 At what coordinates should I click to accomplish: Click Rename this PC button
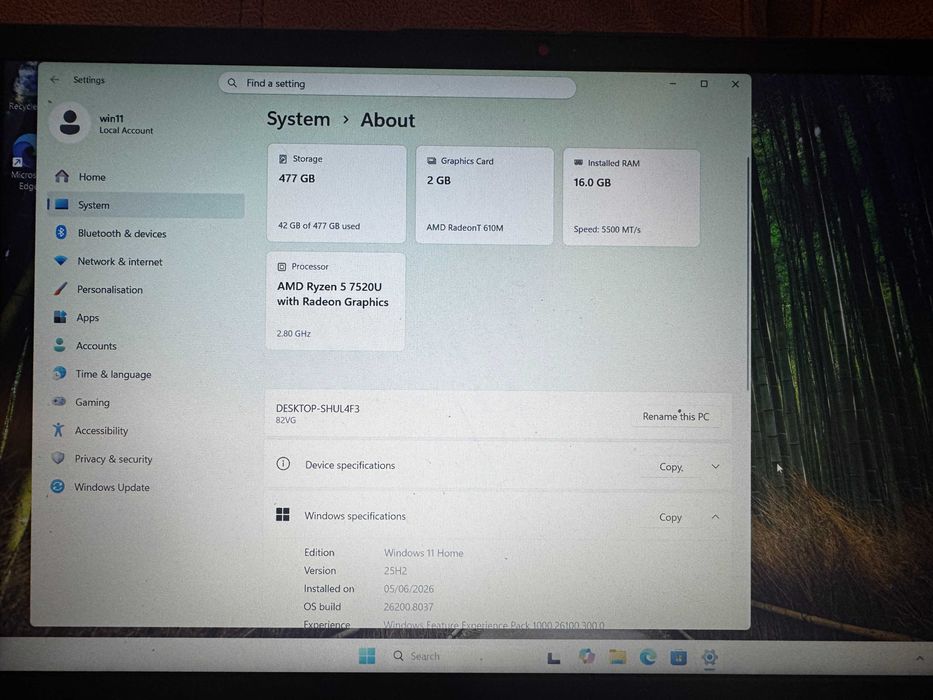click(676, 416)
